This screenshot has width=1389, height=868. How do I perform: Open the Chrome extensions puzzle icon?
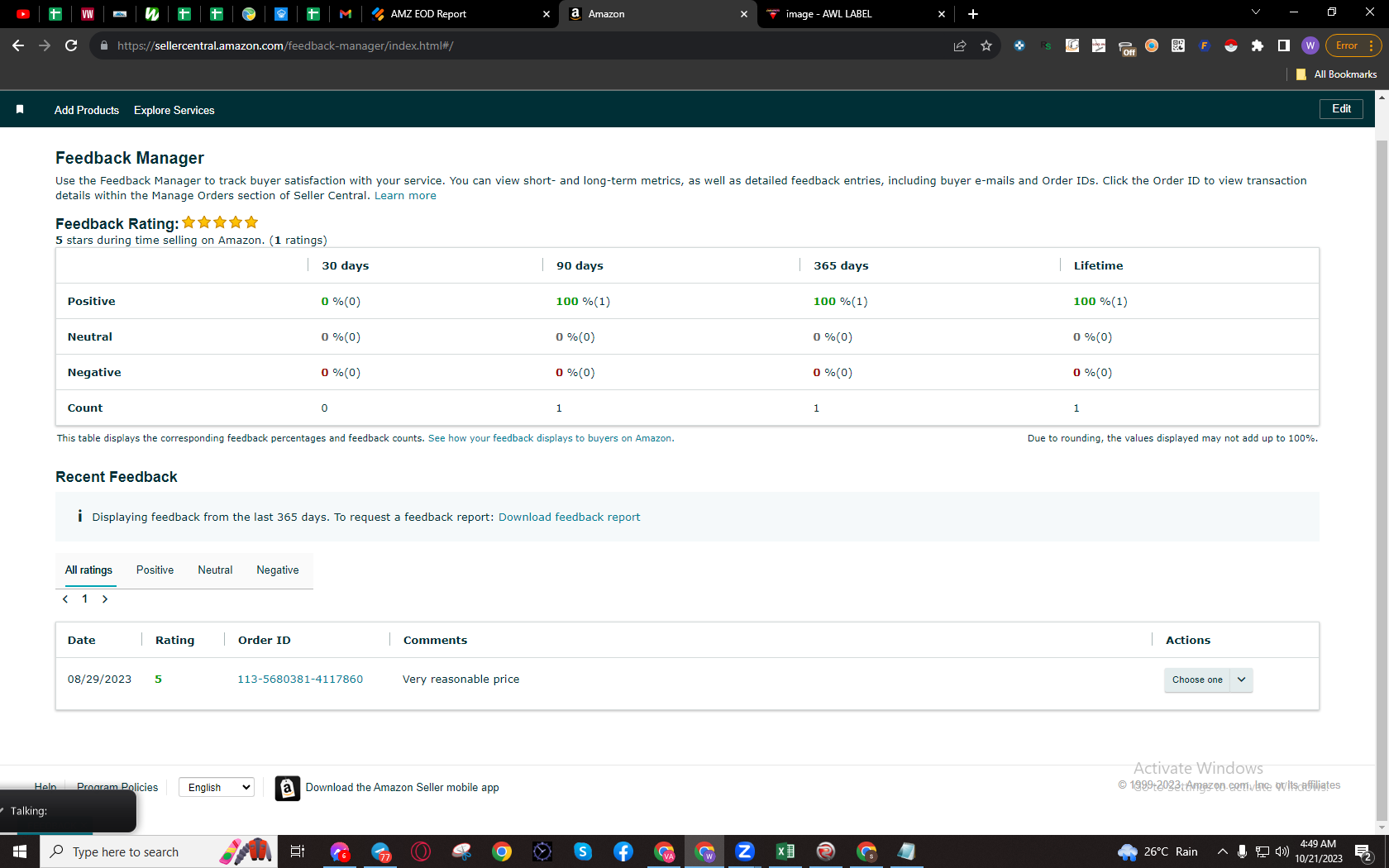1258,45
